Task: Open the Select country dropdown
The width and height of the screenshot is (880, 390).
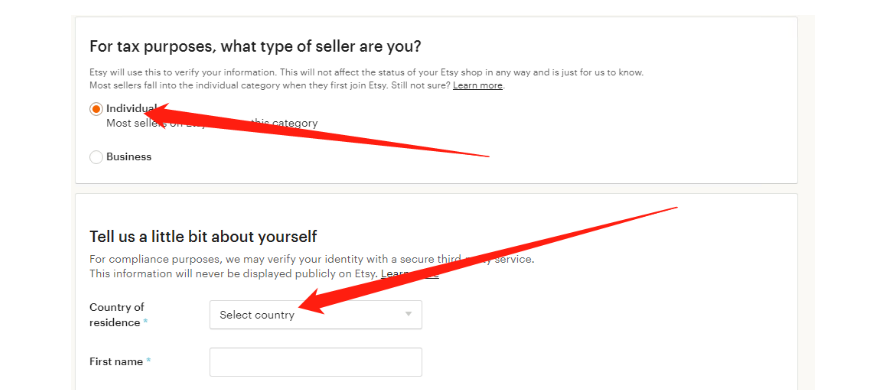Action: click(315, 314)
